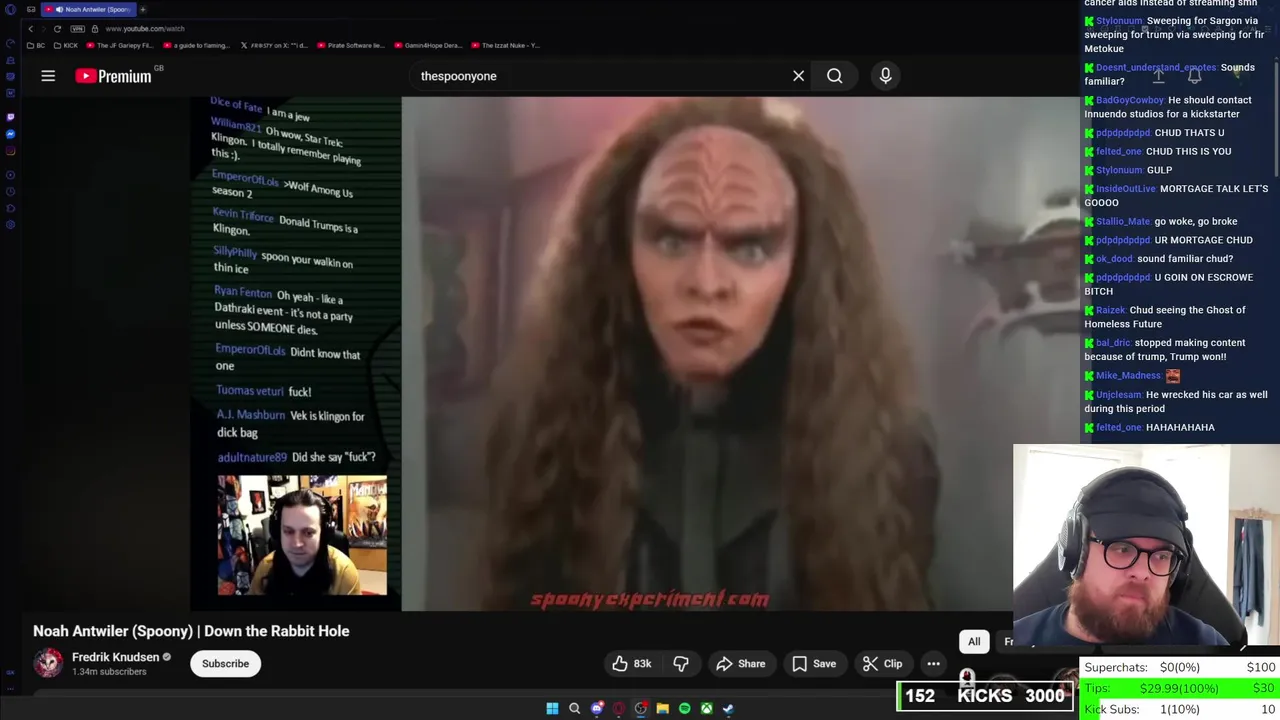The height and width of the screenshot is (720, 1280).
Task: Open Discord from the taskbar
Action: [x=597, y=708]
